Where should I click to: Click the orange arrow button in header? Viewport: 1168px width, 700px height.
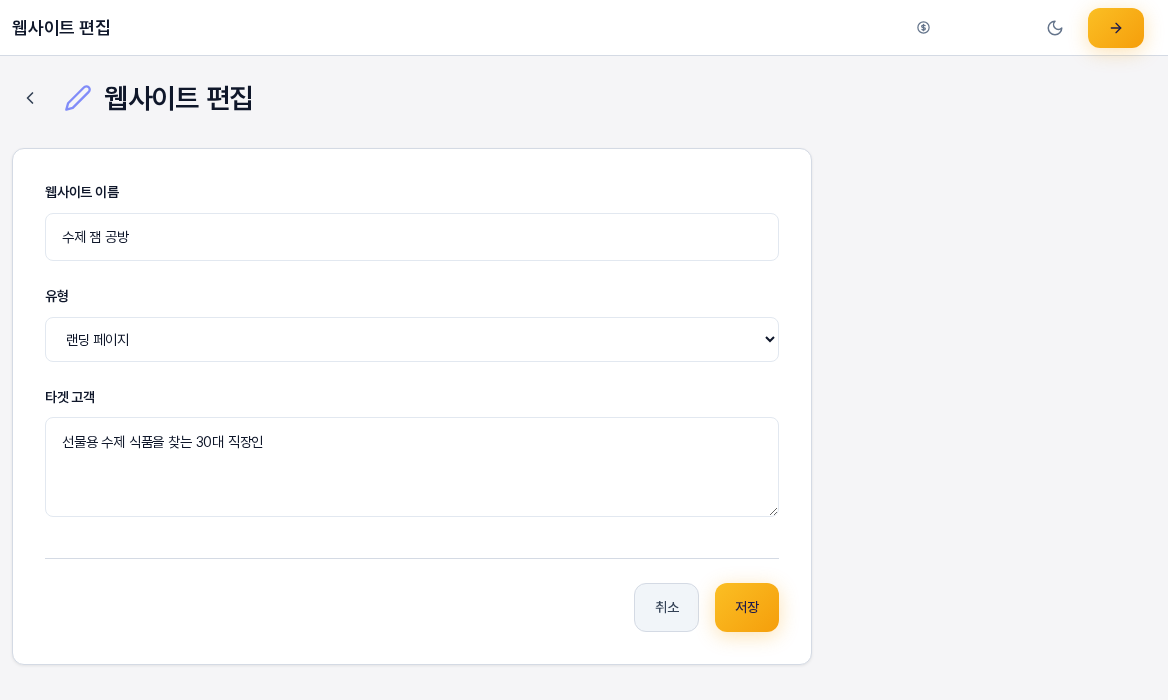pos(1115,28)
